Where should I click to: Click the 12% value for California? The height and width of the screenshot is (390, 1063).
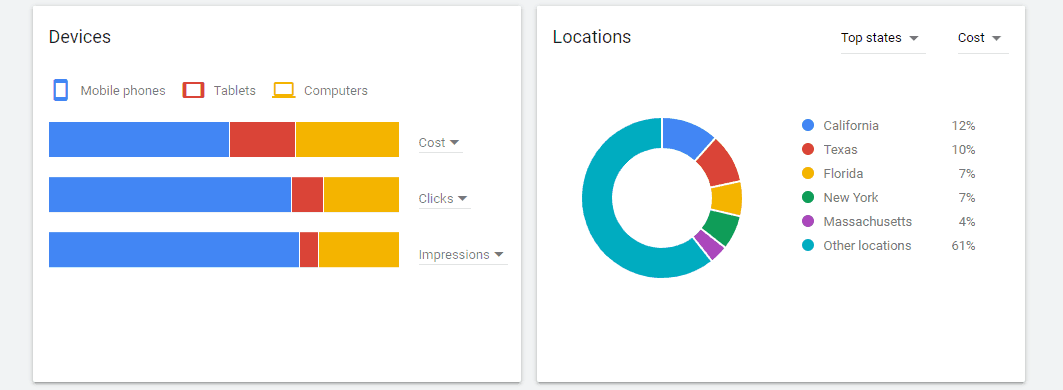point(963,125)
